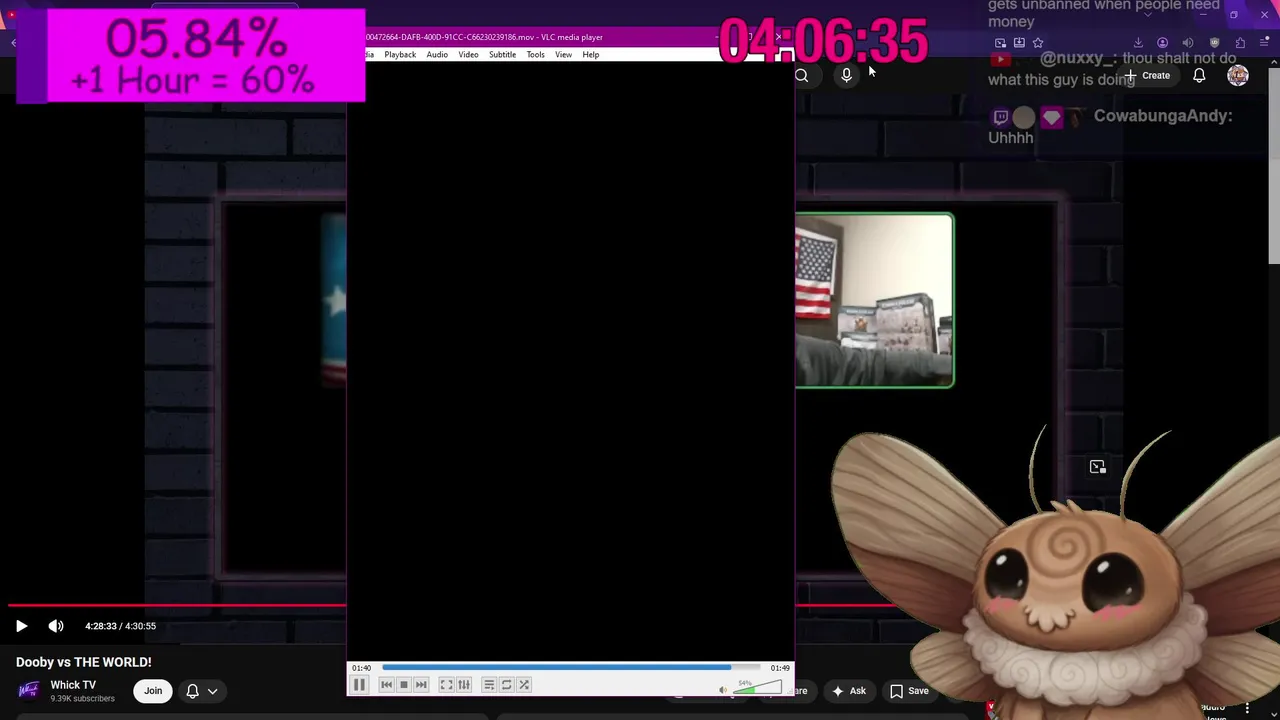Expand notification options dropdown arrow
The width and height of the screenshot is (1280, 720).
(213, 691)
